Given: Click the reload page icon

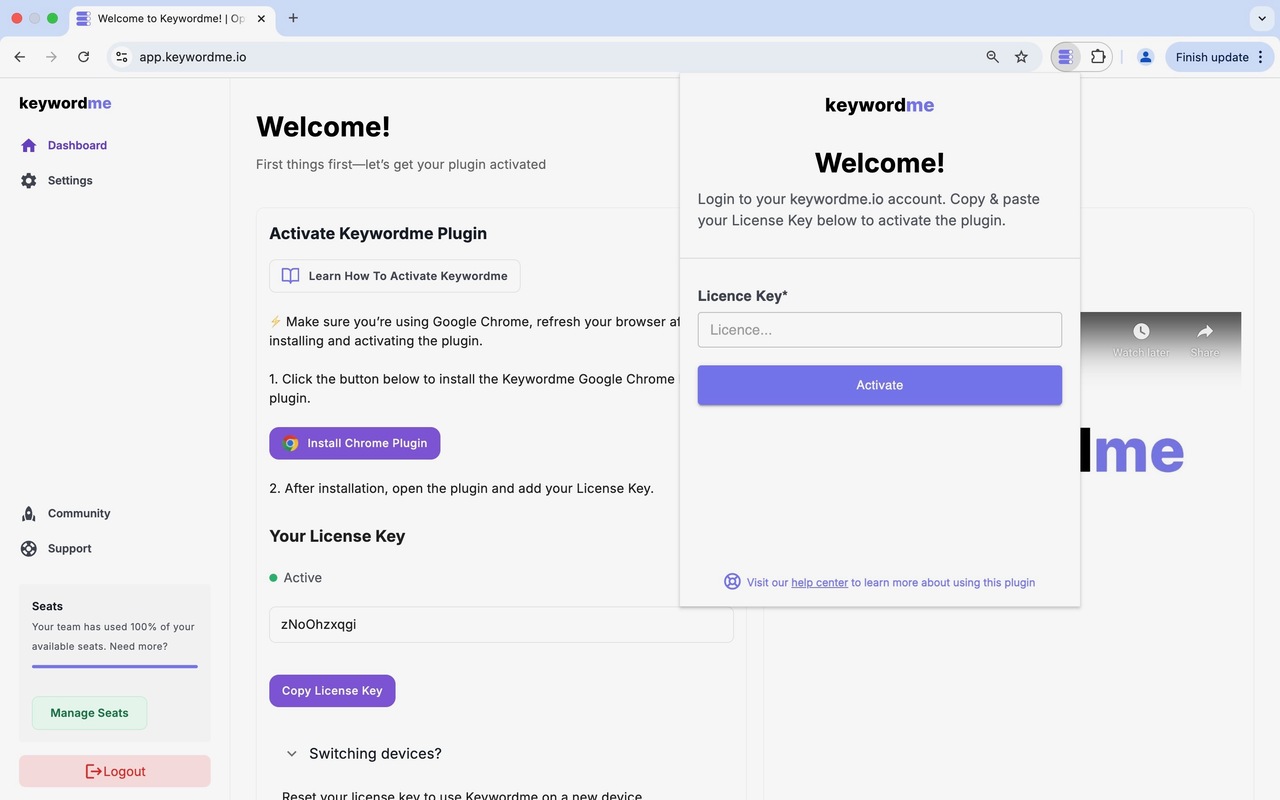Looking at the screenshot, I should pos(83,57).
